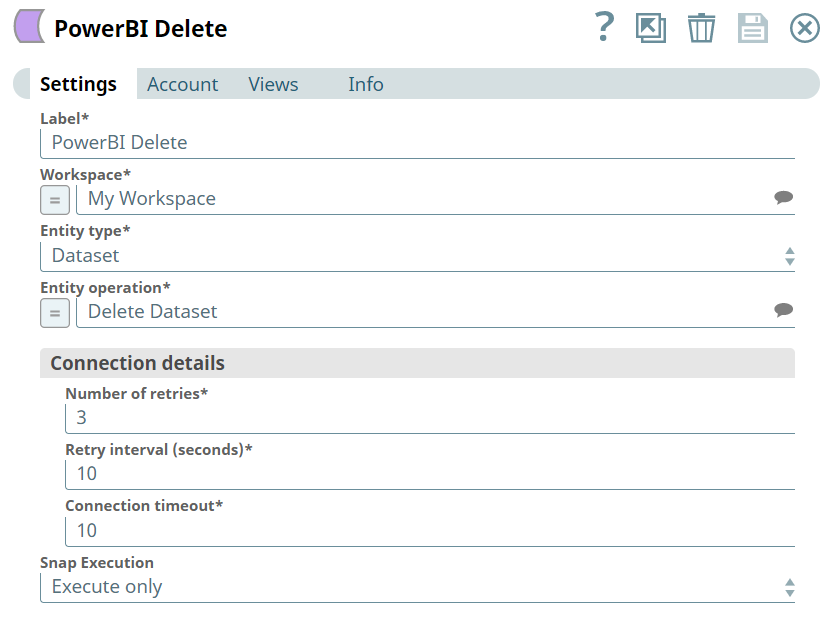The height and width of the screenshot is (620, 829).
Task: Click the Label input field
Action: (x=417, y=143)
